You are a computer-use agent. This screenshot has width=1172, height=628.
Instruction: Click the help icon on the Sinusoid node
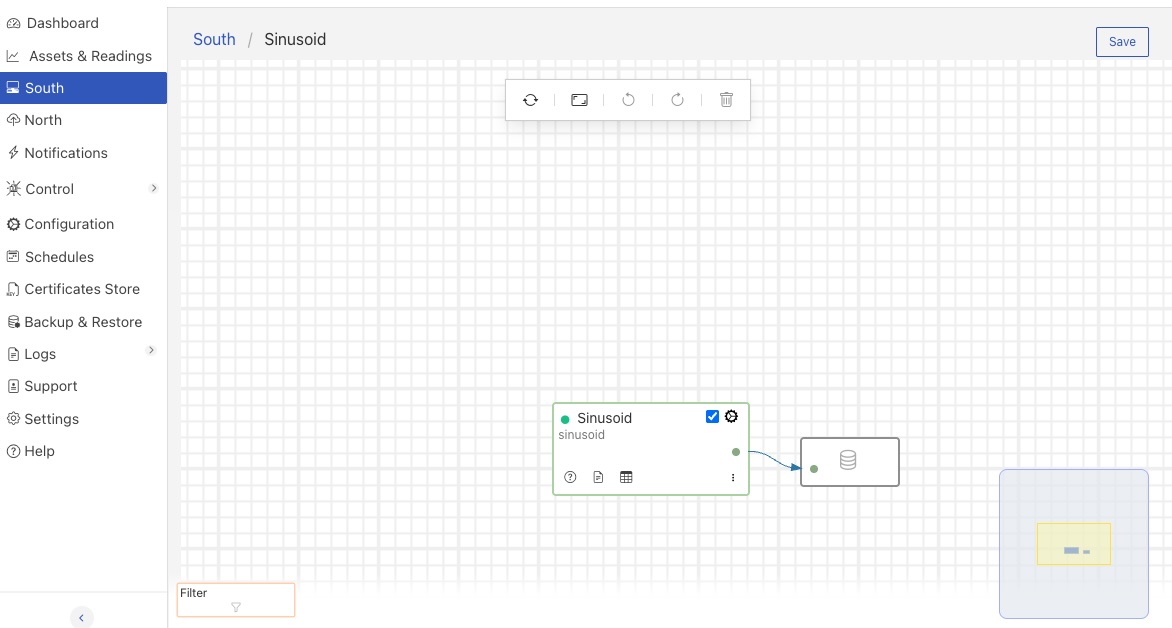pyautogui.click(x=570, y=477)
